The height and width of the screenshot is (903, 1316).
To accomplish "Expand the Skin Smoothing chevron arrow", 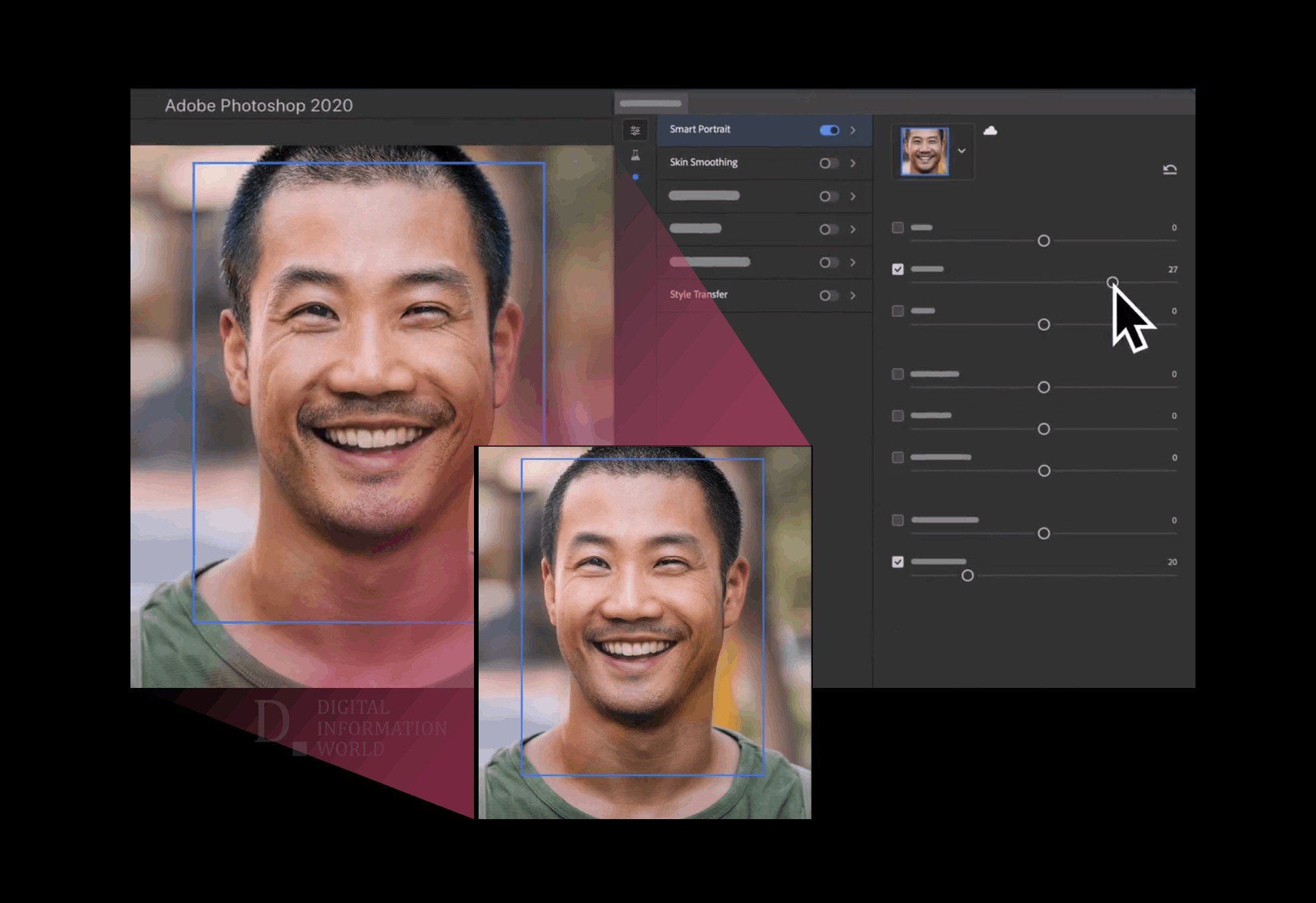I will tap(853, 163).
